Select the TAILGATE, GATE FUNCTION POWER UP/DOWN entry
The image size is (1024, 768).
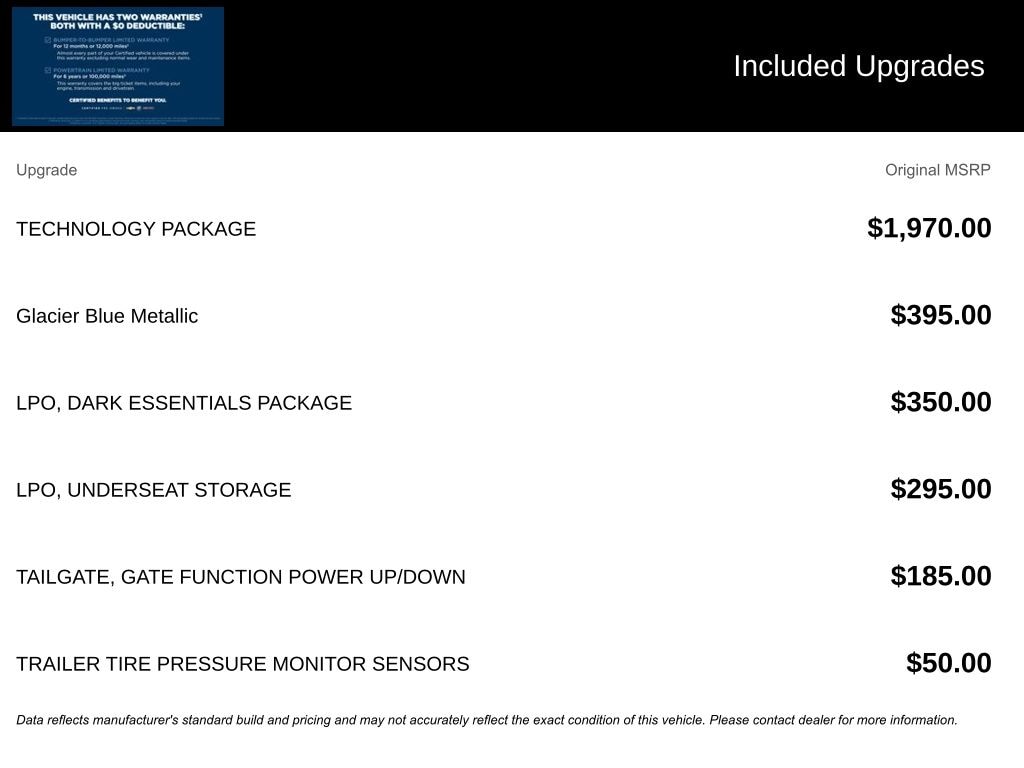tap(241, 577)
